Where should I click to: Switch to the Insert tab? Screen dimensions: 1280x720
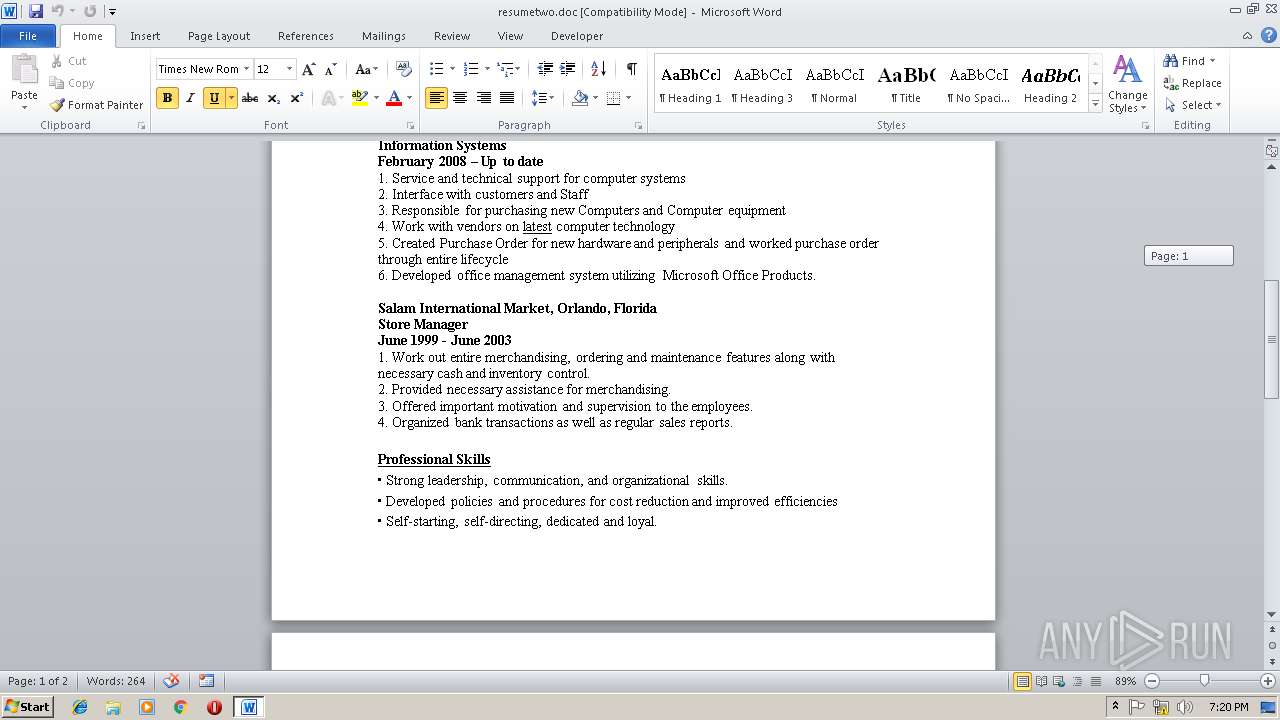pos(145,36)
